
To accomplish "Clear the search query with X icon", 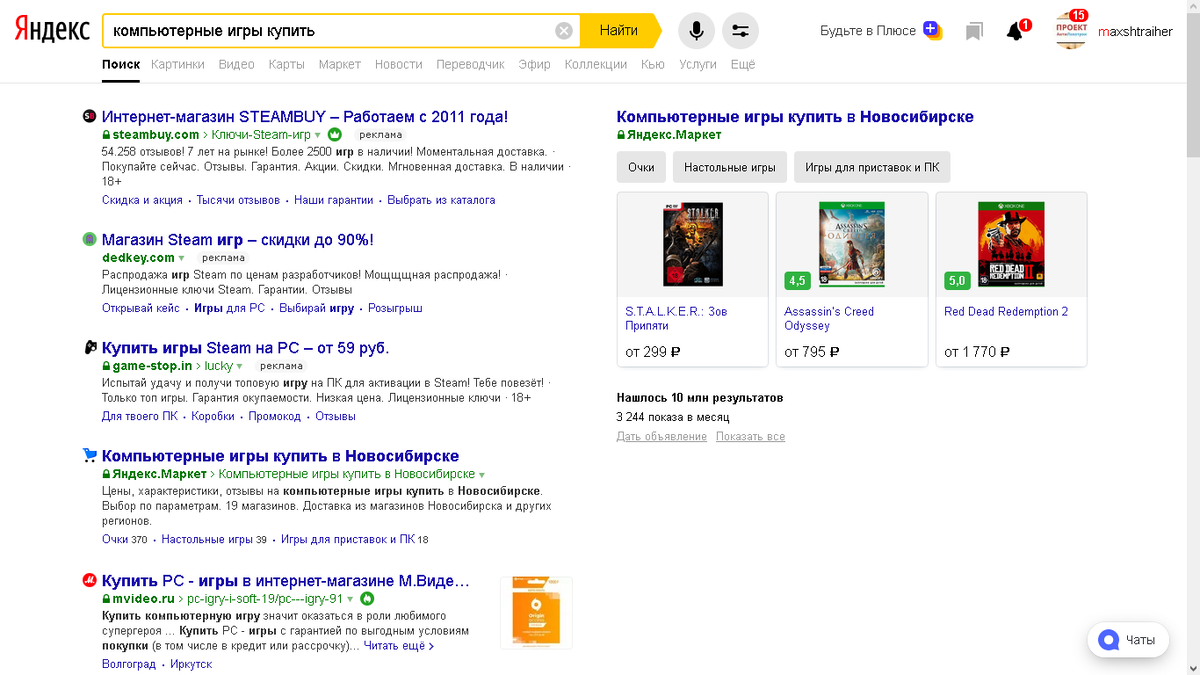I will pos(564,31).
